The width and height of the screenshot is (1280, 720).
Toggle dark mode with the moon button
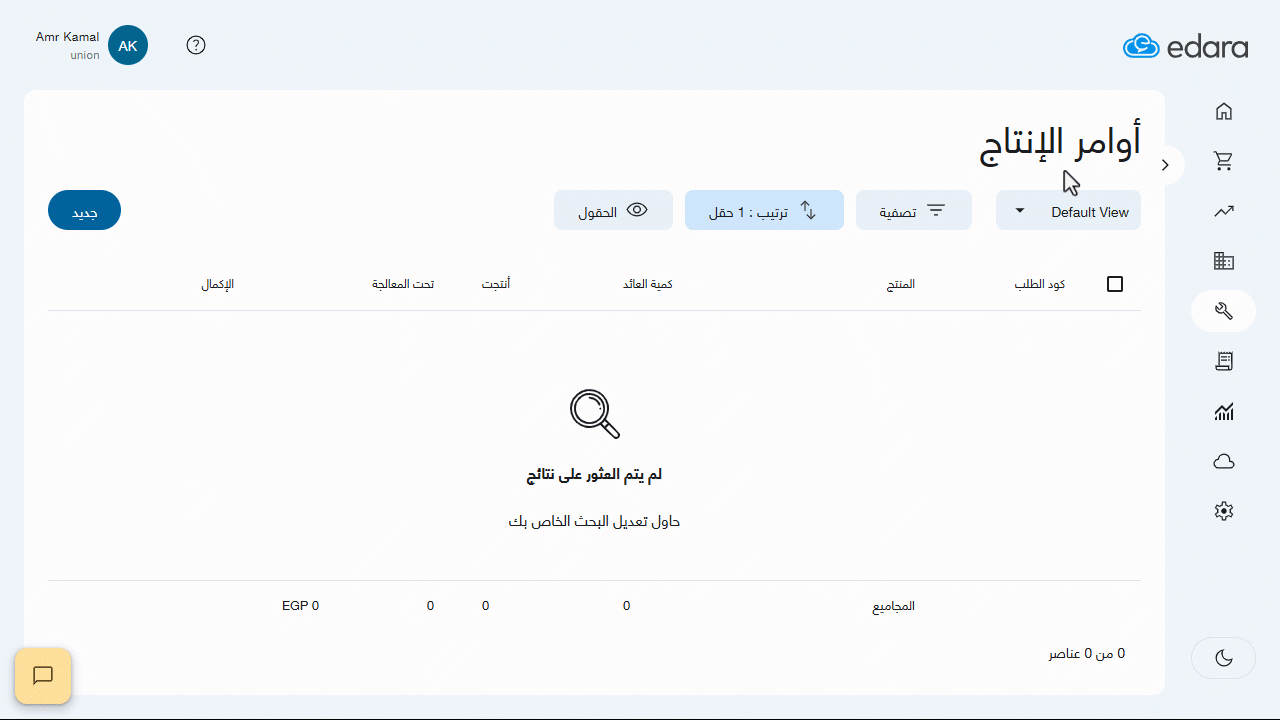[1223, 658]
